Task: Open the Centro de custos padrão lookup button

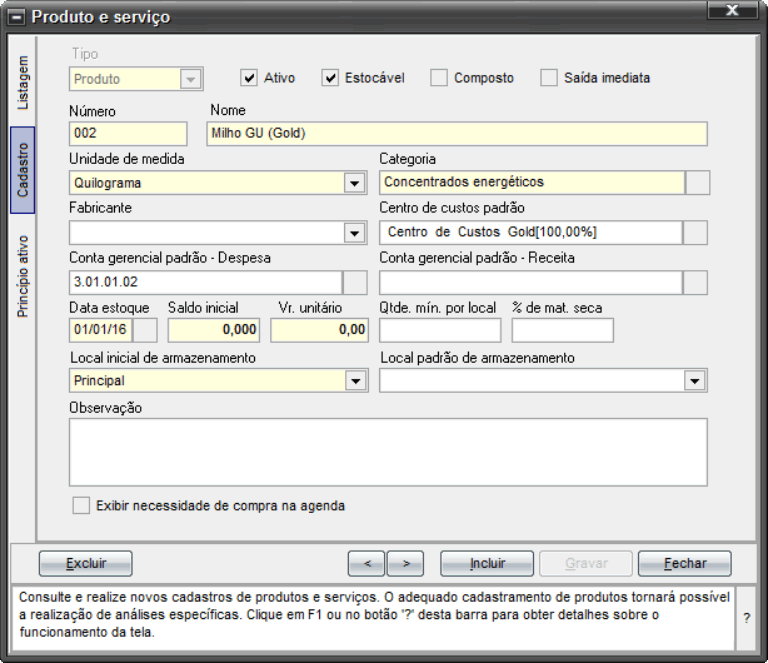Action: [x=695, y=233]
